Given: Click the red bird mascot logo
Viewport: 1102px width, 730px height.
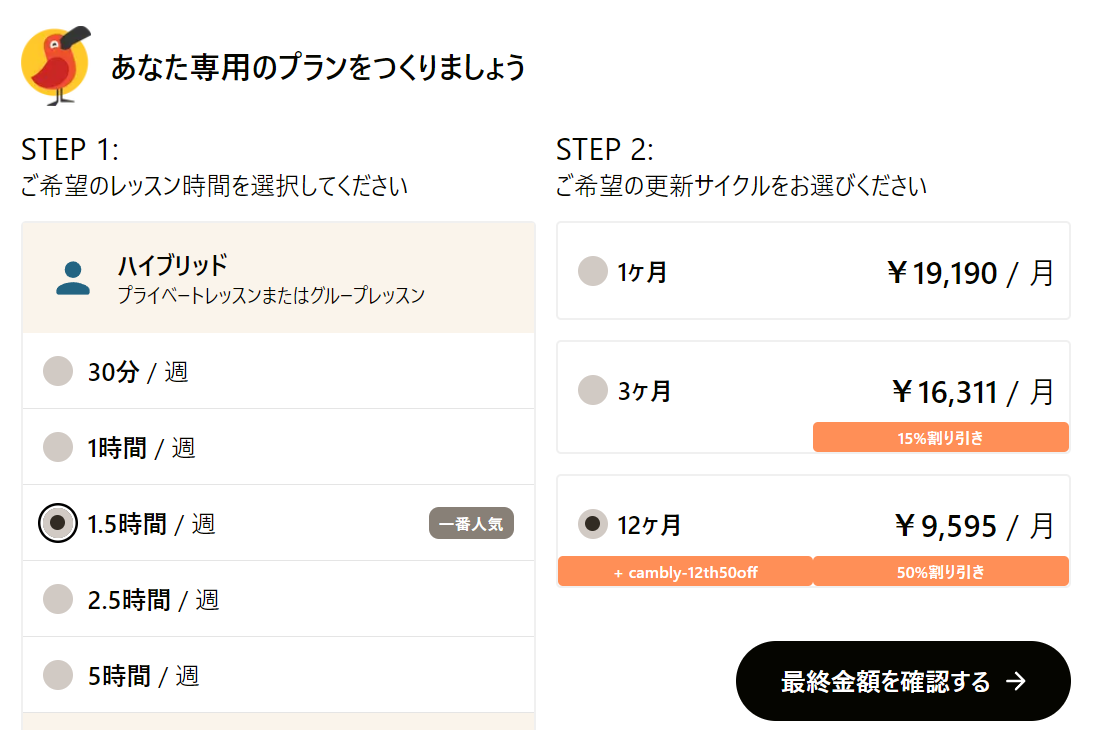Looking at the screenshot, I should click(x=56, y=65).
